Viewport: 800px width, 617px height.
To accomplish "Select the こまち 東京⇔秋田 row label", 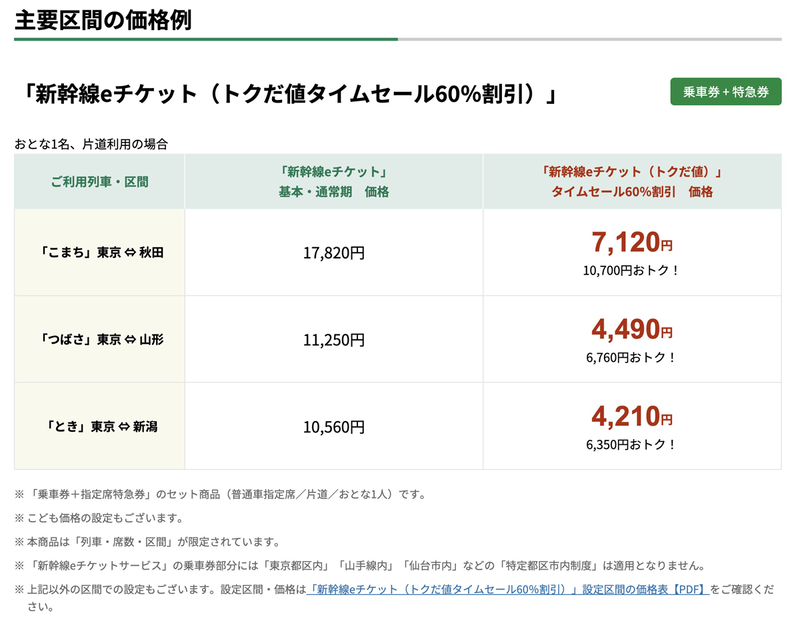I will tap(99, 252).
